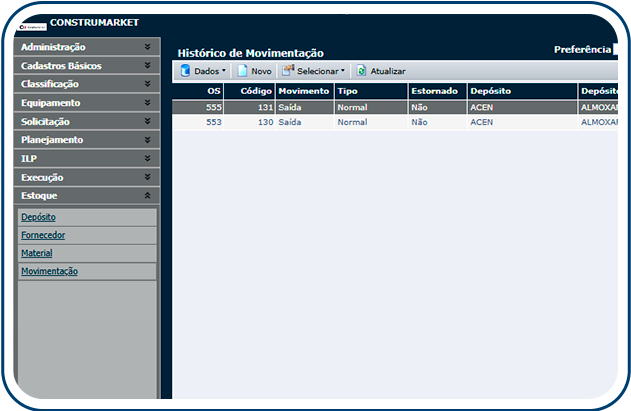Open the Depósito link

point(38,217)
